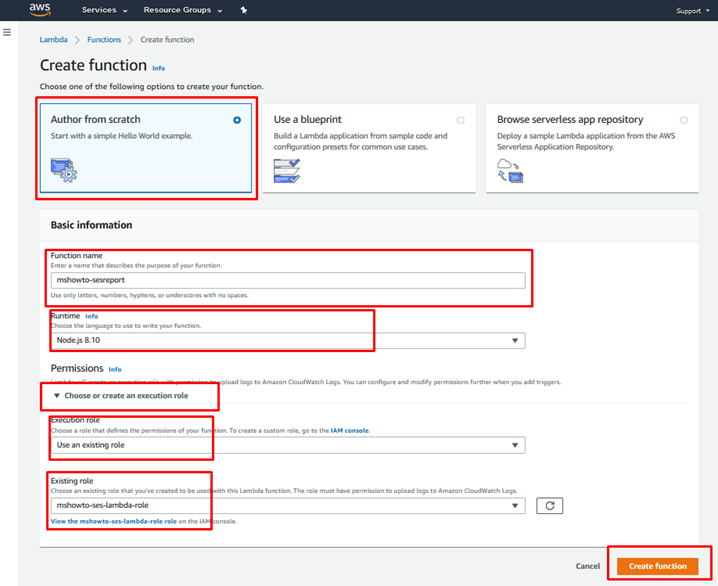View the mshowto-ses-lambda-role role link
718x586 pixels.
pos(114,521)
